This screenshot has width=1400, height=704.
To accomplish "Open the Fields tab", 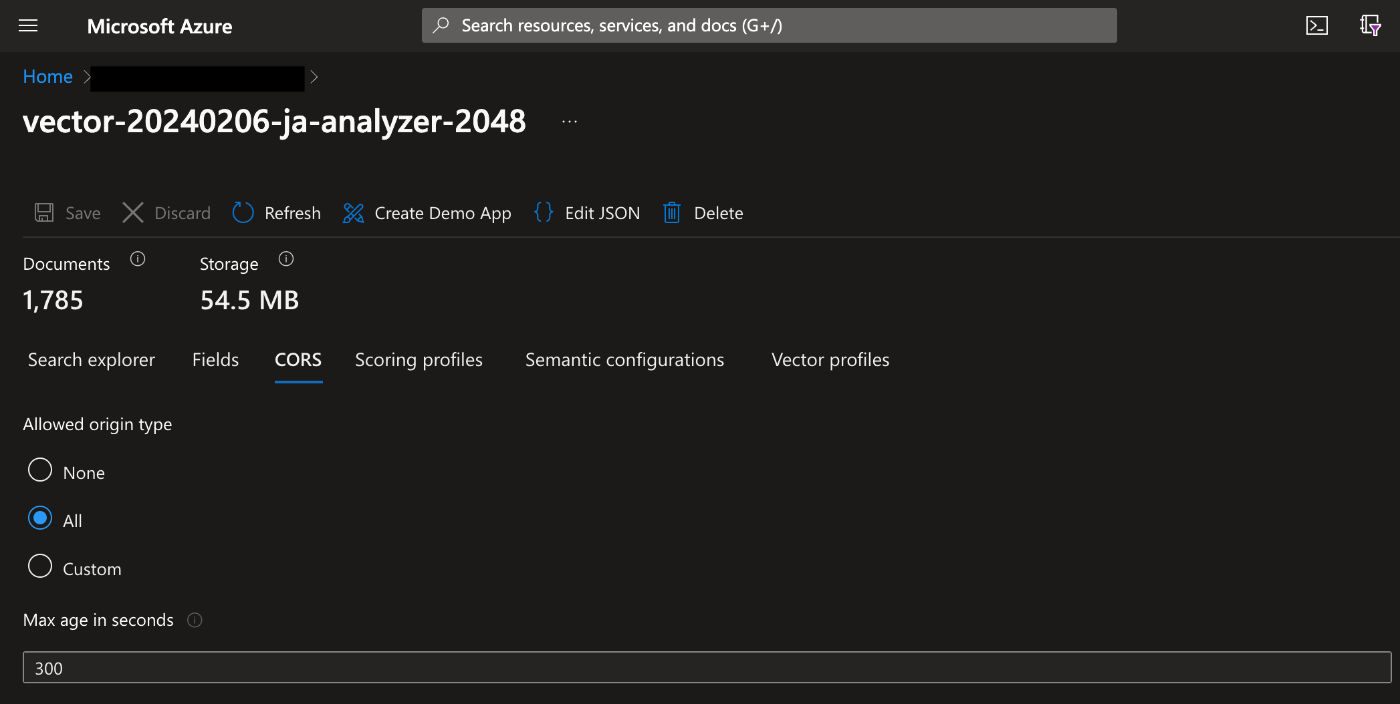I will [x=215, y=360].
